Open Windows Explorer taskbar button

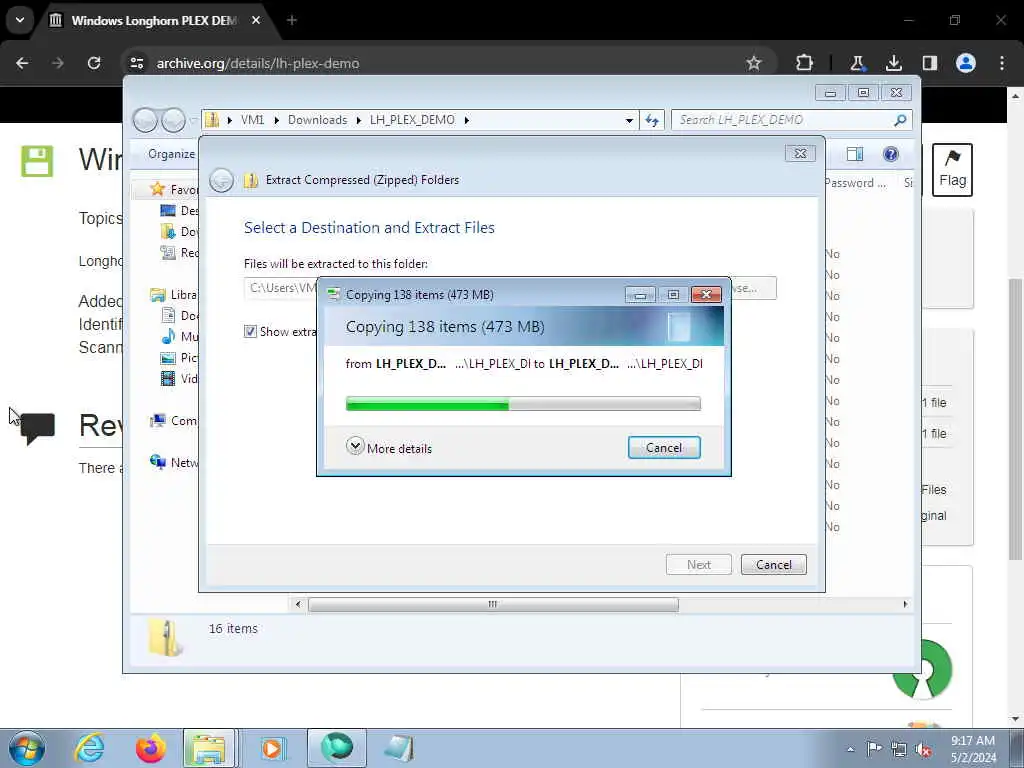(x=209, y=748)
